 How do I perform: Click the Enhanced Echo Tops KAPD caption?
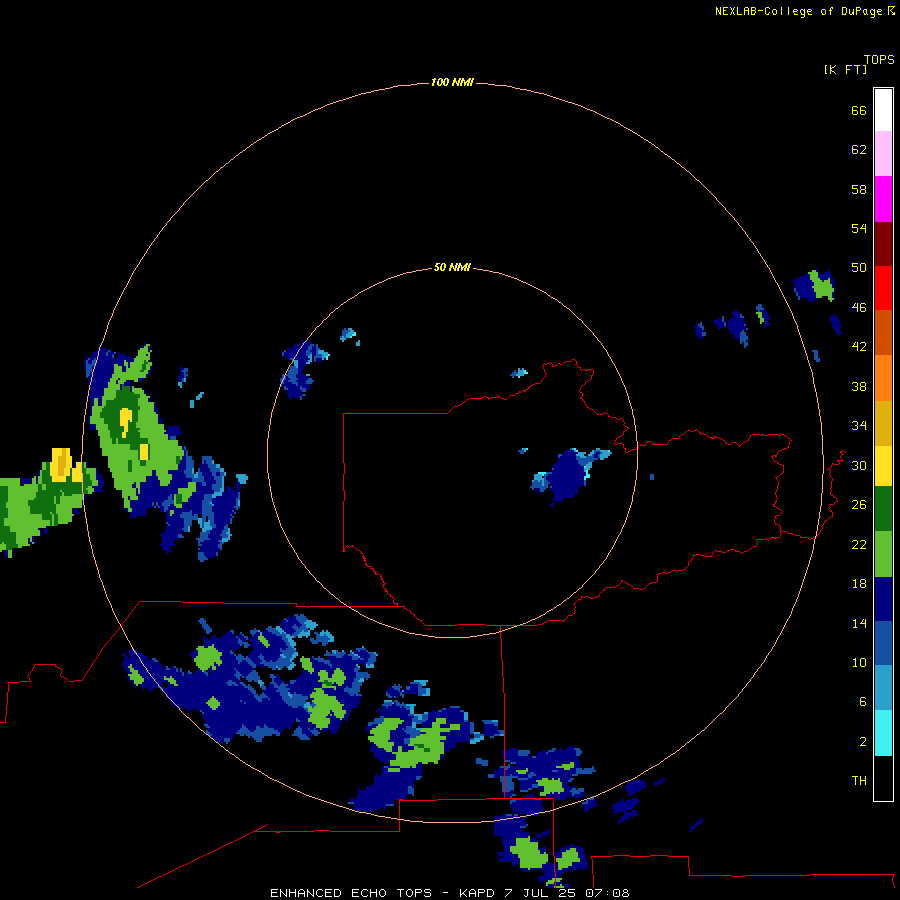point(449,893)
